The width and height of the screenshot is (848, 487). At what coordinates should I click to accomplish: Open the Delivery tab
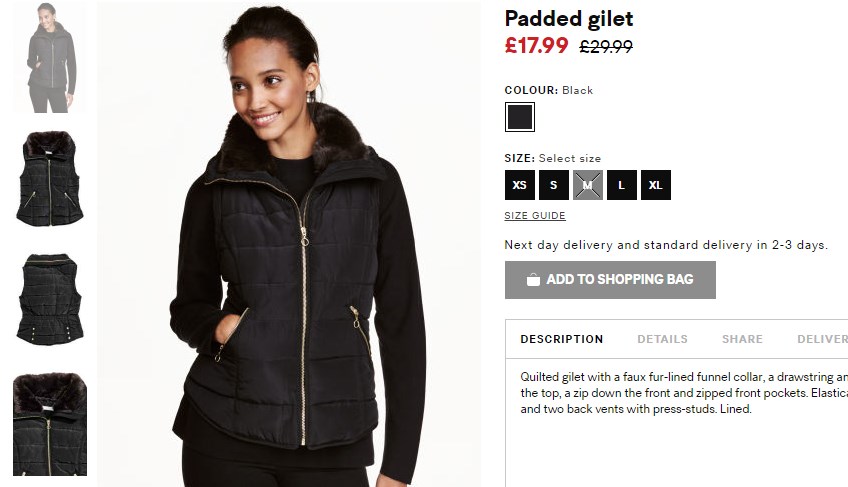pos(822,339)
